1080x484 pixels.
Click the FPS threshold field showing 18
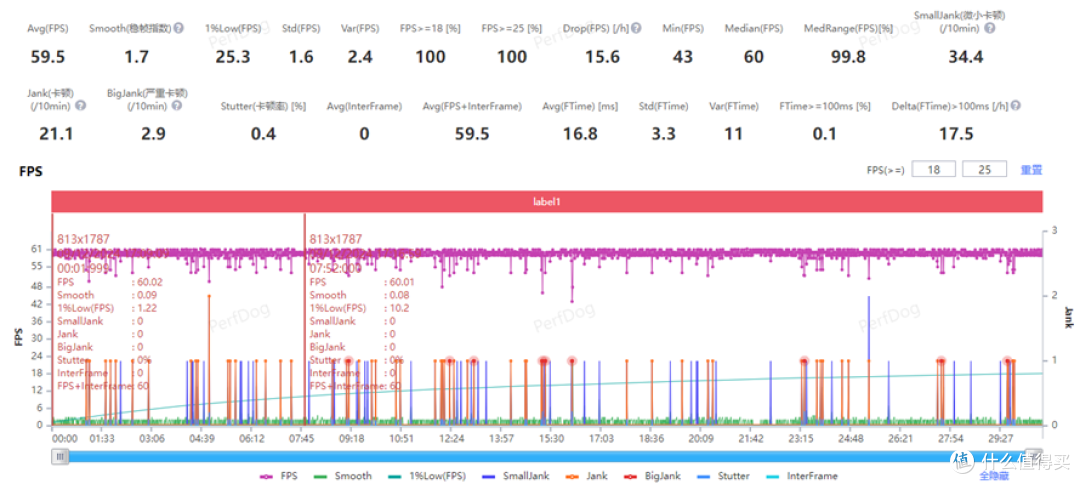click(933, 170)
